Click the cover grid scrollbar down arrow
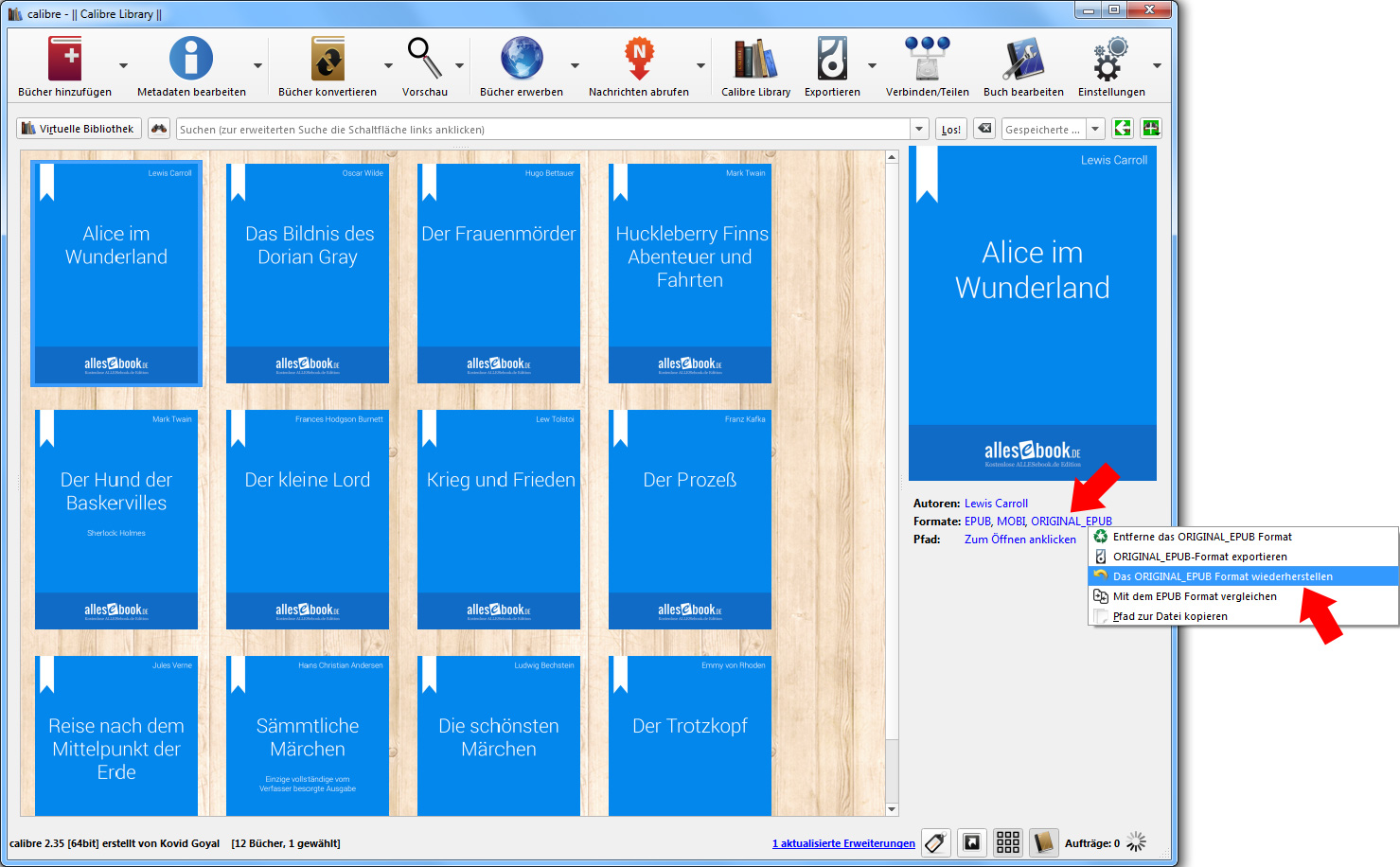This screenshot has height=867, width=1400. [x=892, y=809]
